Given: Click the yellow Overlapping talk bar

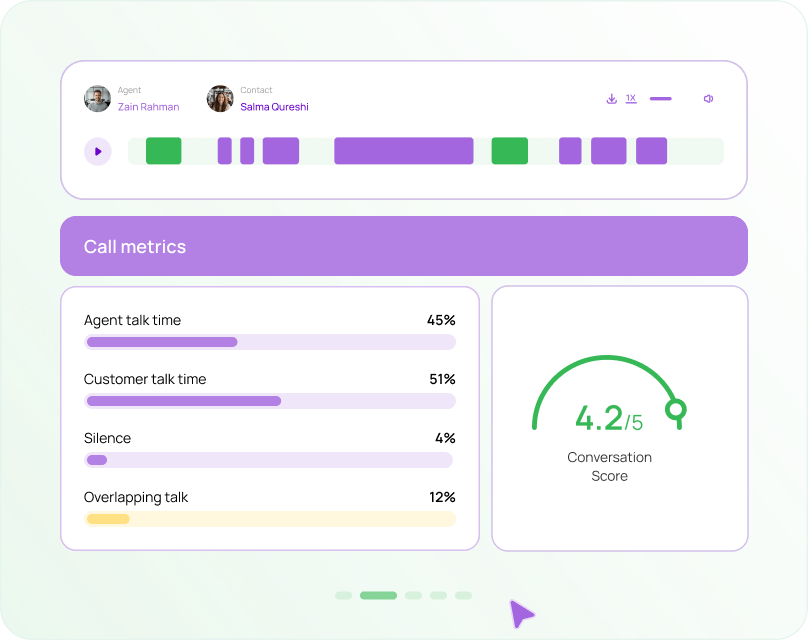Looking at the screenshot, I should coord(108,519).
